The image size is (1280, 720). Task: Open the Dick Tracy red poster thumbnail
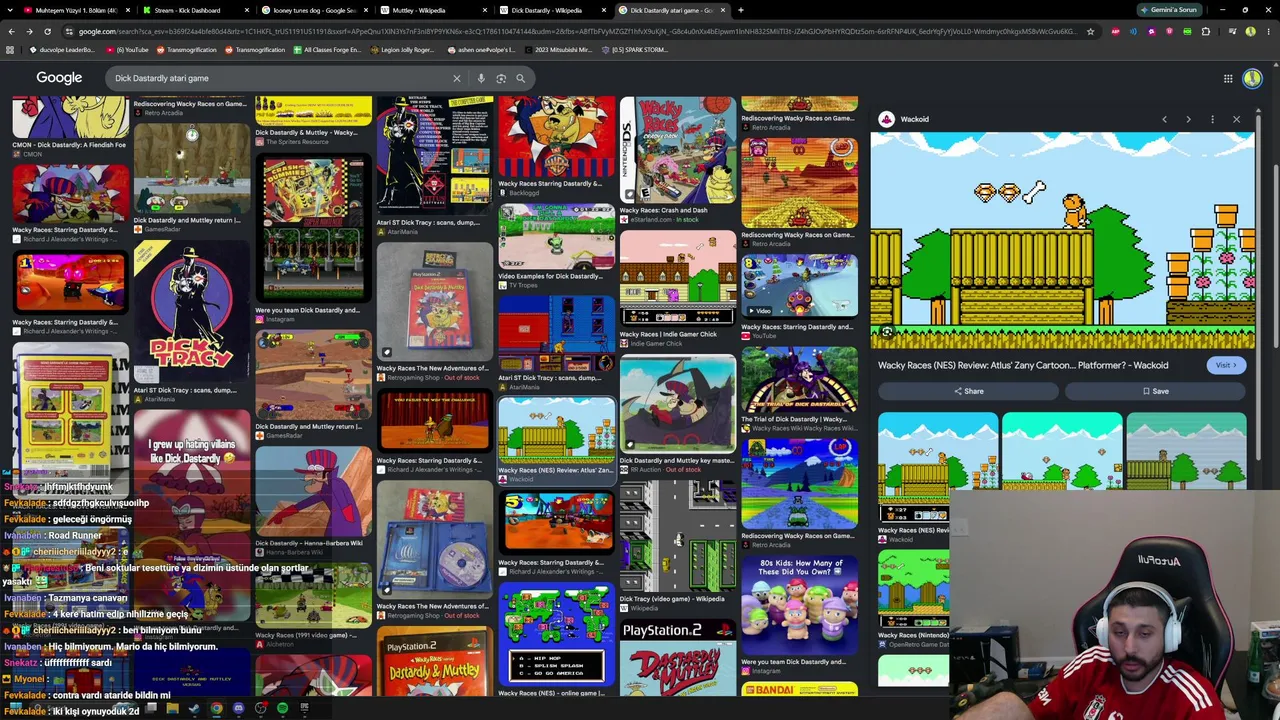pyautogui.click(x=191, y=314)
